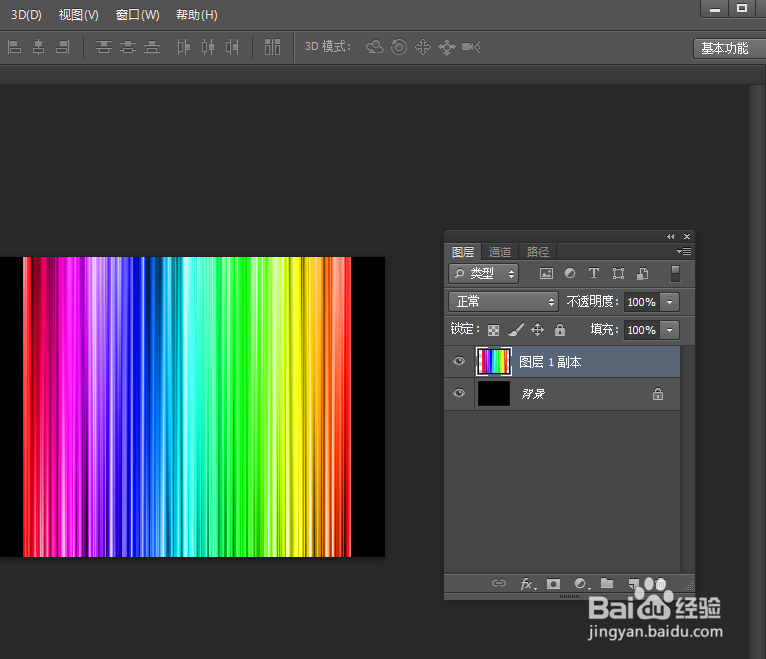
Task: Collapse the layers panel to icons
Action: click(x=671, y=236)
